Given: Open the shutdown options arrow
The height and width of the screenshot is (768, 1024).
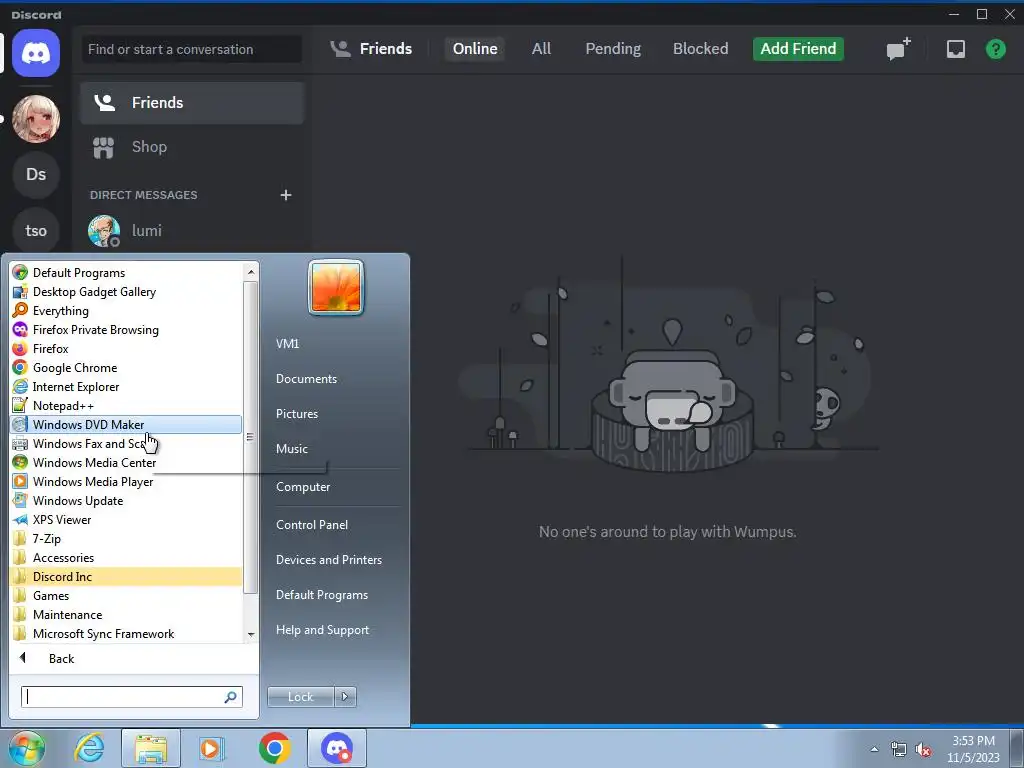Looking at the screenshot, I should [x=345, y=697].
